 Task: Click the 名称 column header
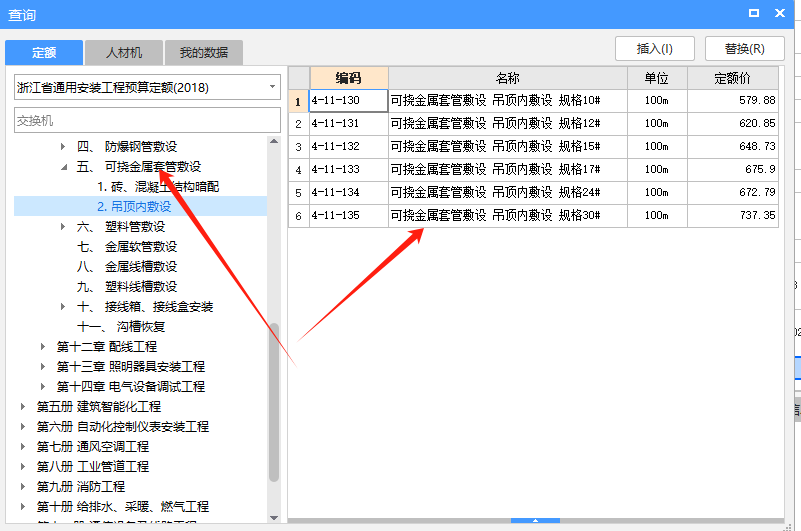(x=508, y=78)
